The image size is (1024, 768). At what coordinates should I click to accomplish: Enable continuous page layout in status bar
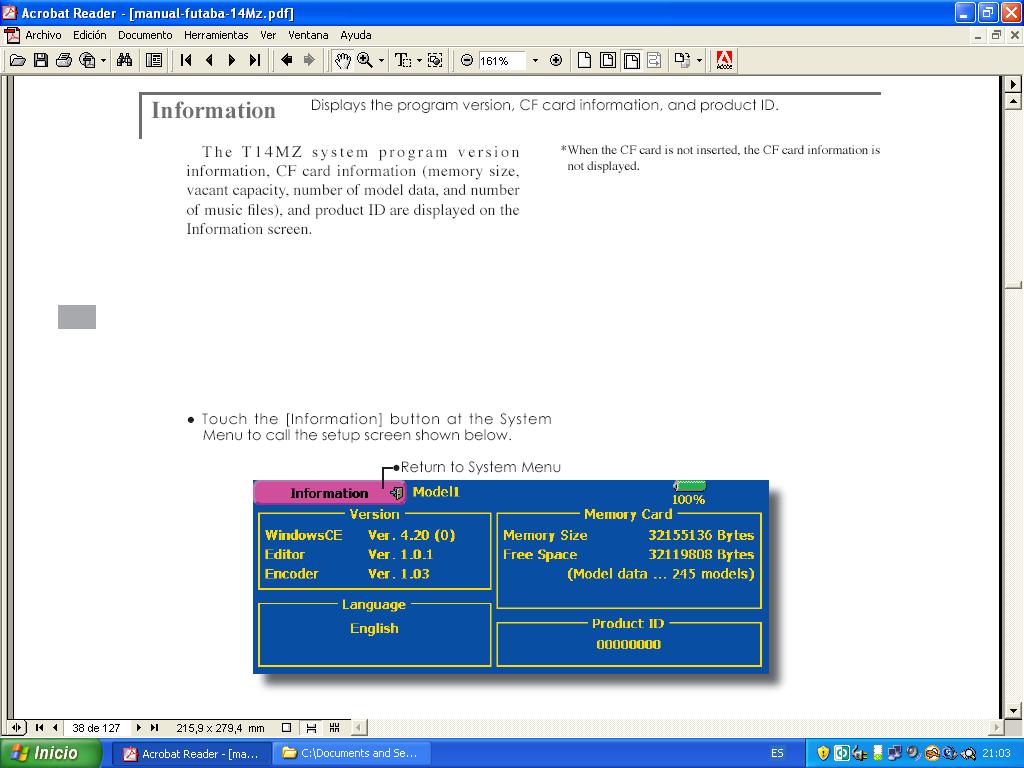click(x=311, y=728)
